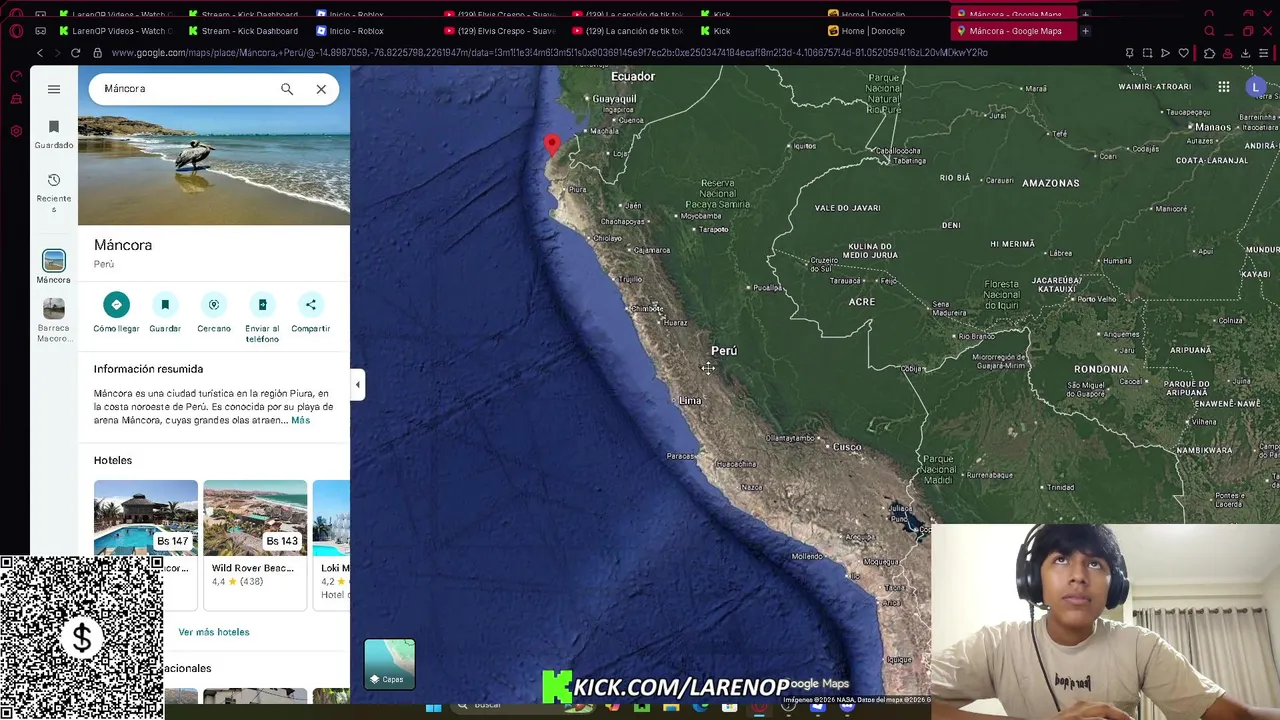The width and height of the screenshot is (1280, 720).
Task: Click the Compartir share icon
Action: (311, 305)
